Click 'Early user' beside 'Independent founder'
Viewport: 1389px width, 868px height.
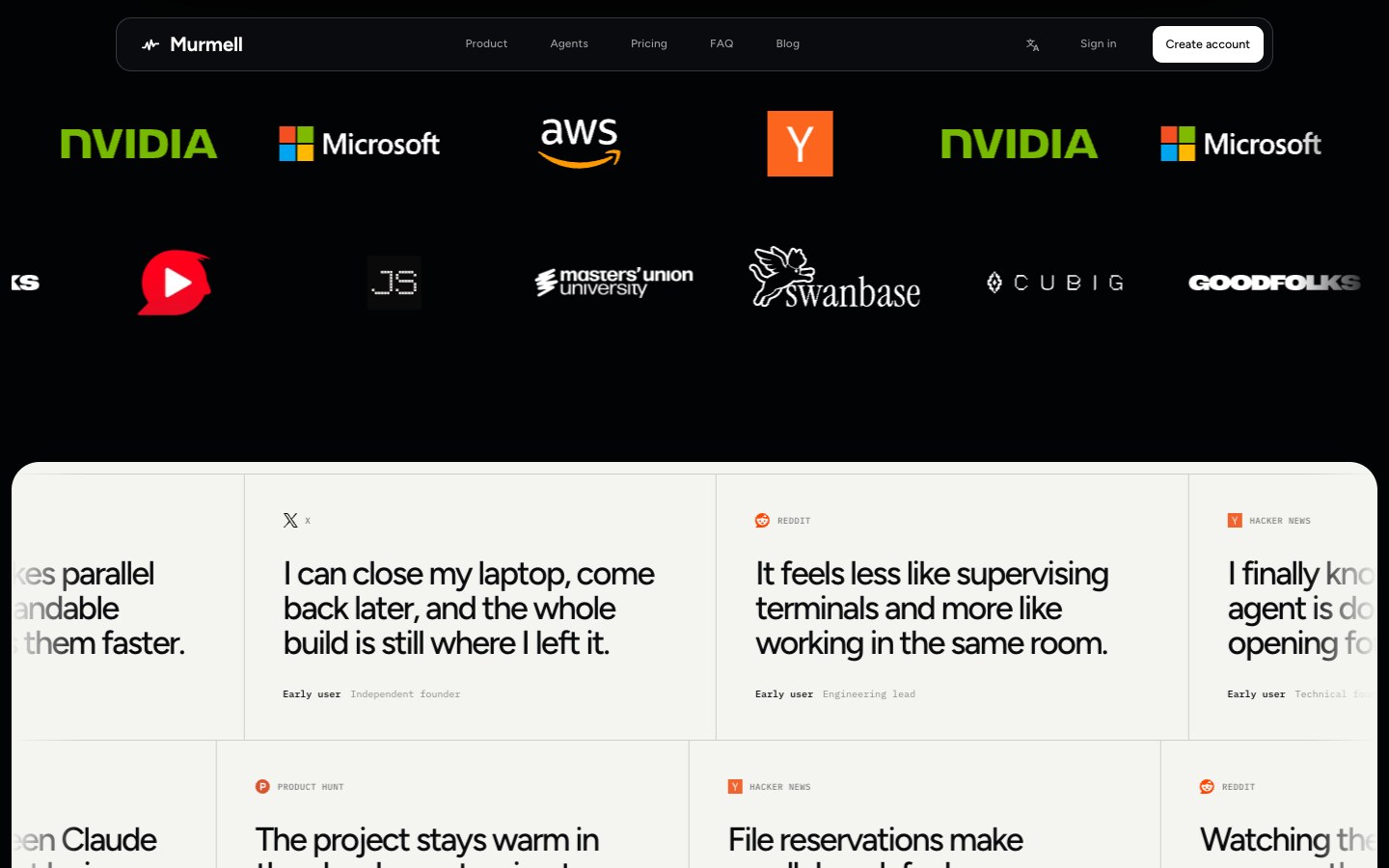[x=312, y=694]
